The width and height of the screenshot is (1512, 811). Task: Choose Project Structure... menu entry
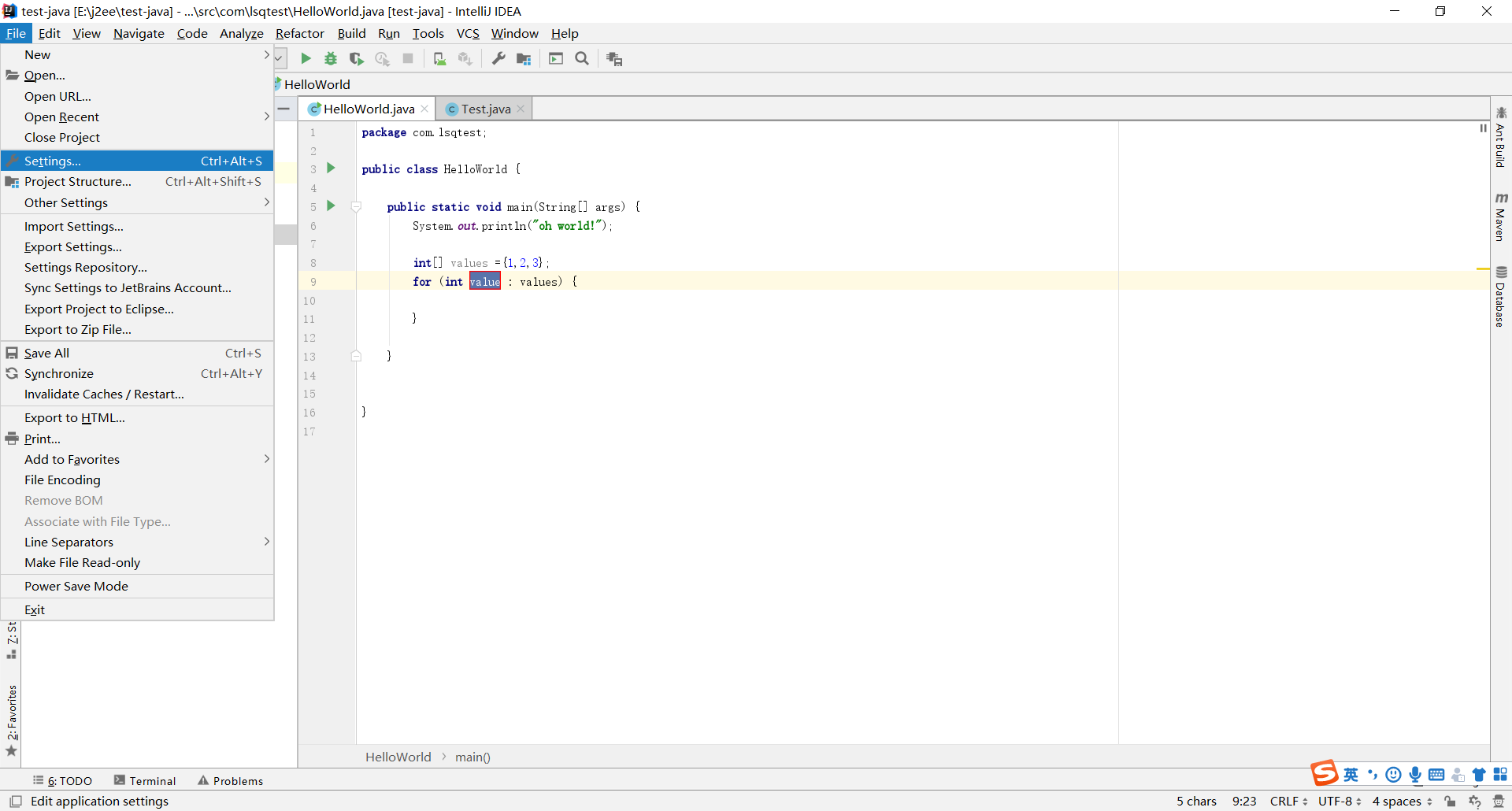click(138, 182)
